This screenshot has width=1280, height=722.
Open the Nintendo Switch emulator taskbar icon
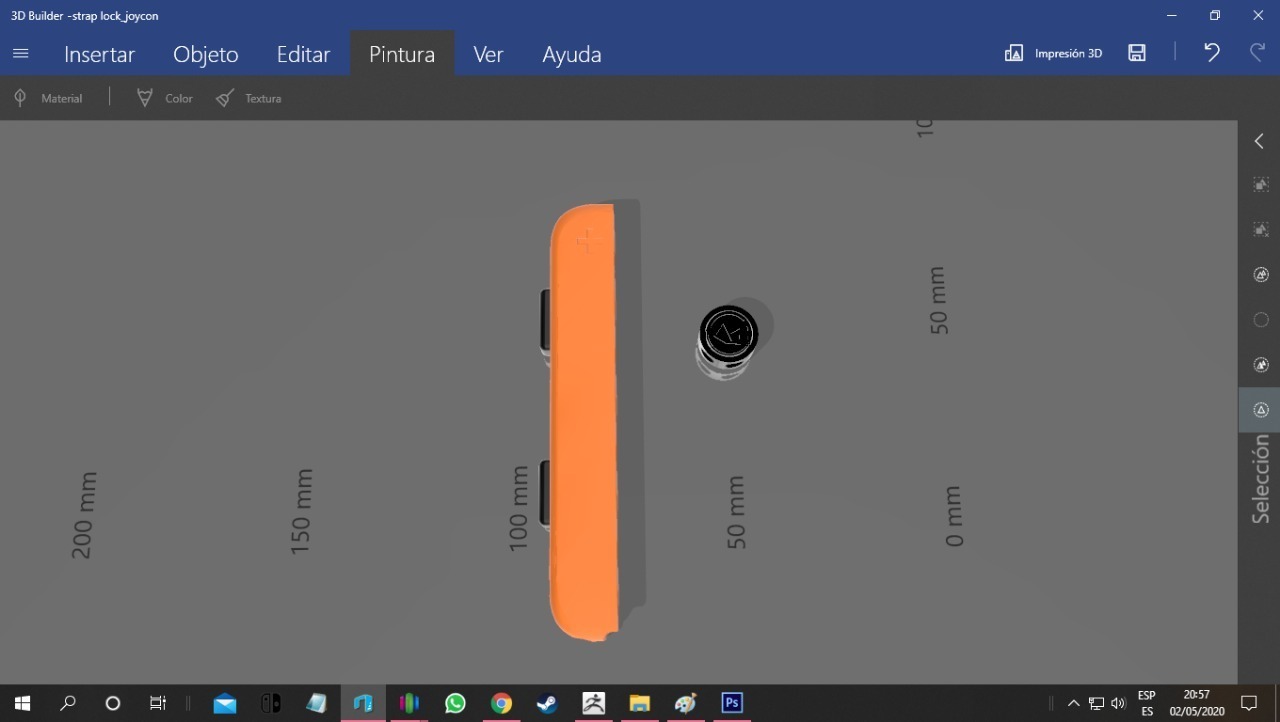pyautogui.click(x=271, y=703)
